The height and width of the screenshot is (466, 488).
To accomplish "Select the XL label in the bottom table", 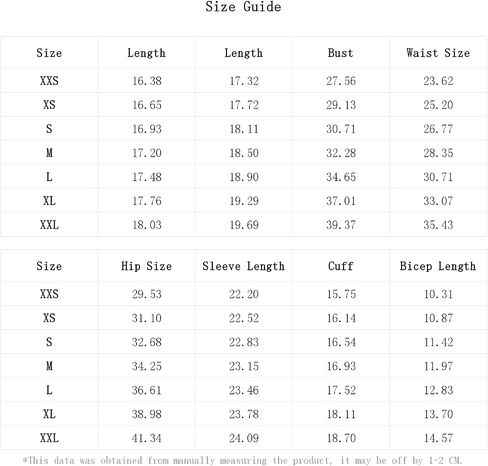I will (x=49, y=414).
